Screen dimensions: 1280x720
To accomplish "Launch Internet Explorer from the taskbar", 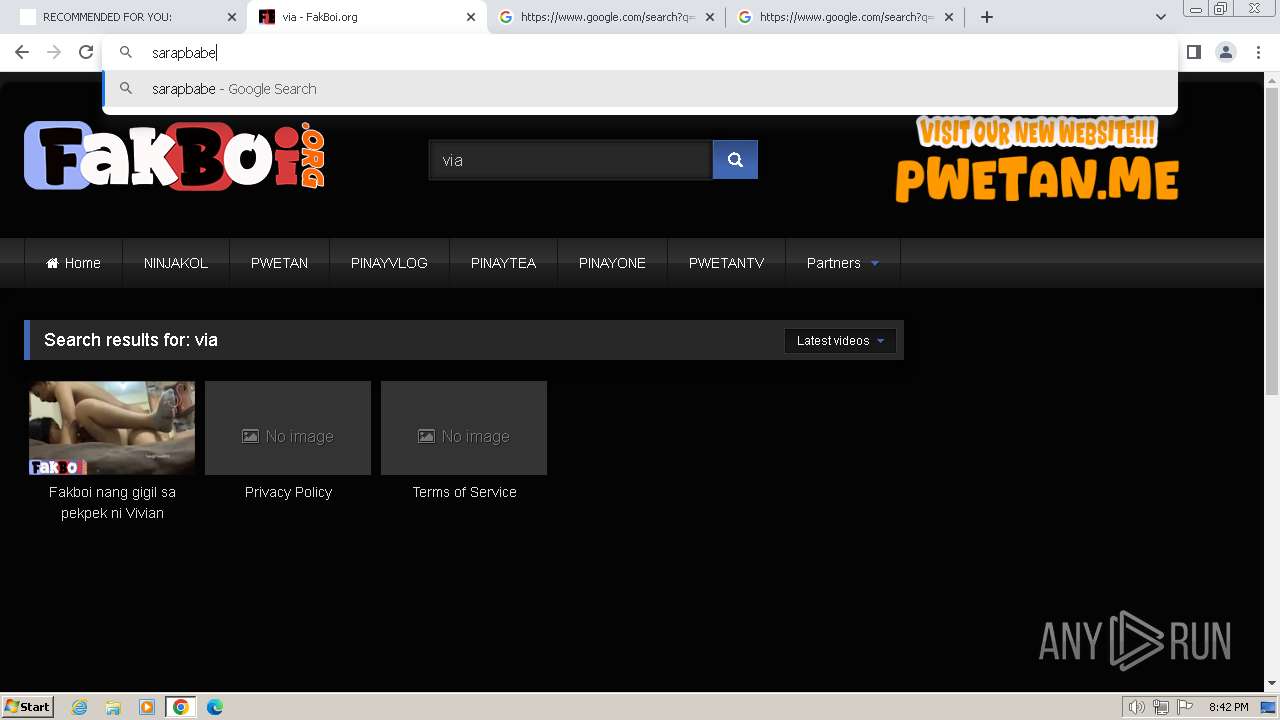I will pyautogui.click(x=80, y=707).
